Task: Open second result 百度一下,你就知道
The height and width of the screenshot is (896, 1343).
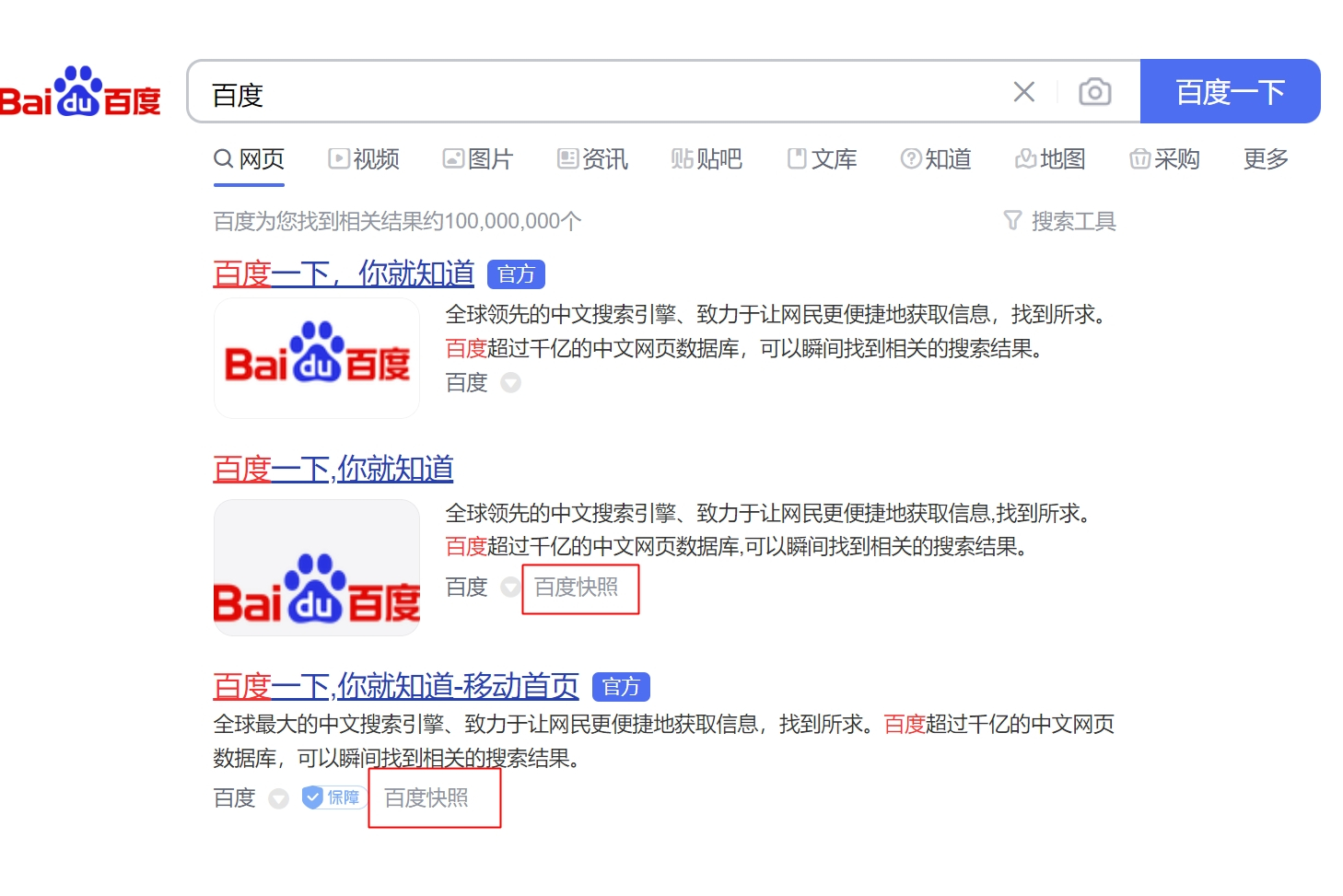Action: (333, 469)
